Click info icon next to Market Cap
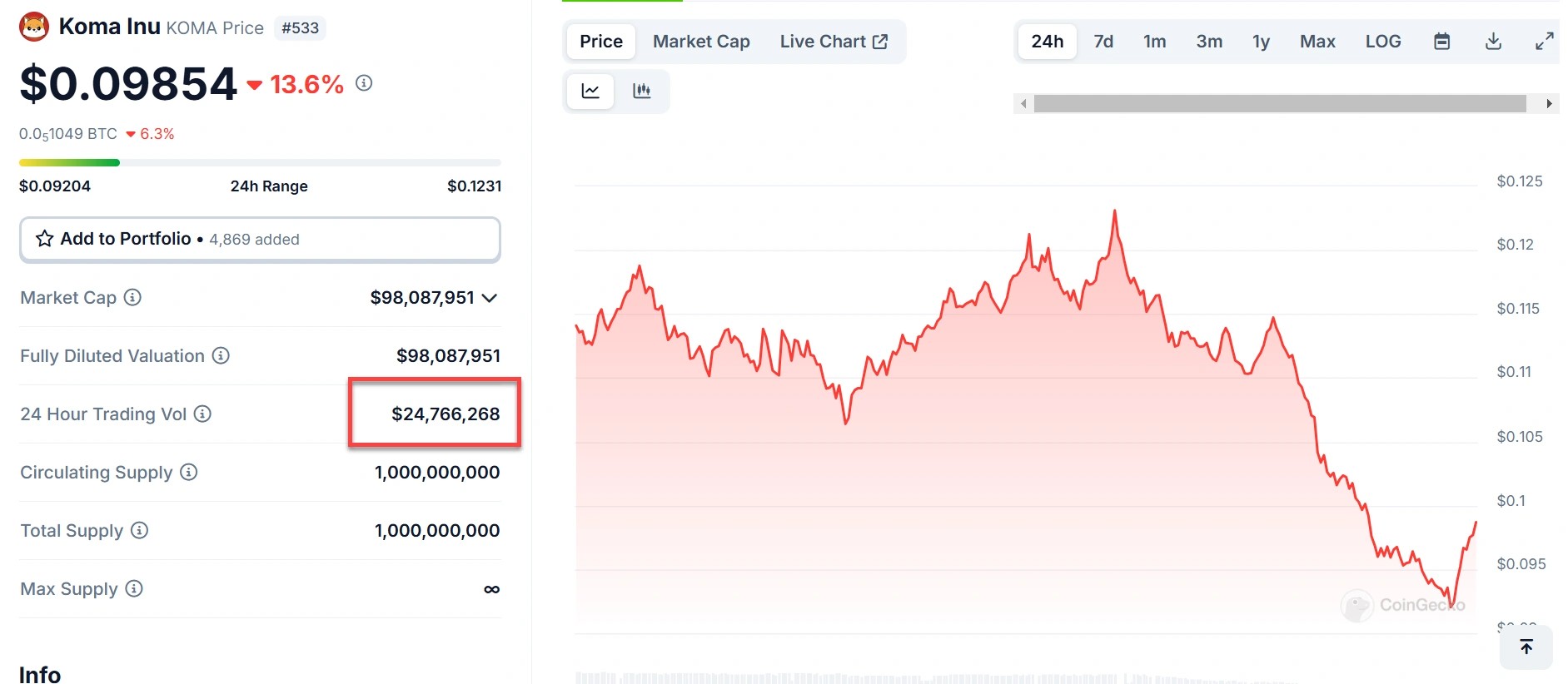The height and width of the screenshot is (684, 1568). (132, 297)
